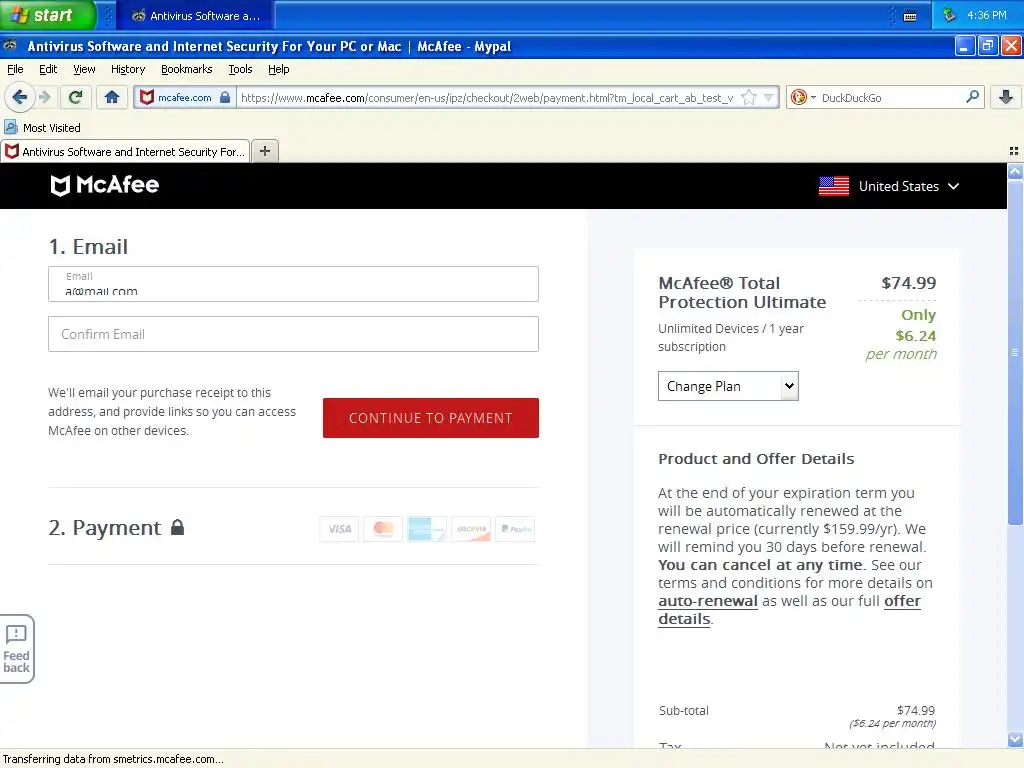Open the DuckDuckGo search engine selector
Screen dimensions: 1024x768
coord(803,97)
